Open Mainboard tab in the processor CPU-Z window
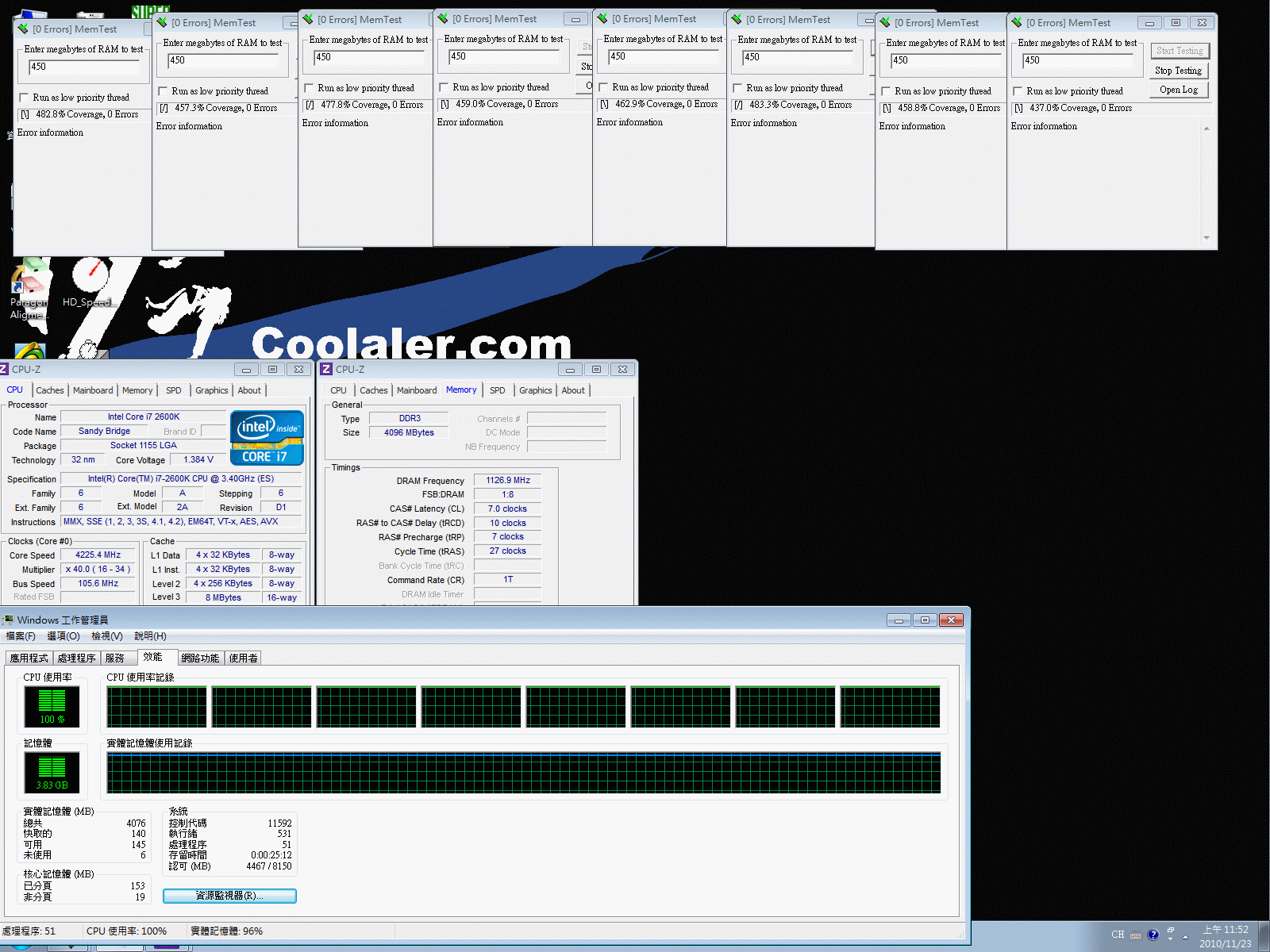Screen dimensions: 1270x952 click(x=93, y=390)
